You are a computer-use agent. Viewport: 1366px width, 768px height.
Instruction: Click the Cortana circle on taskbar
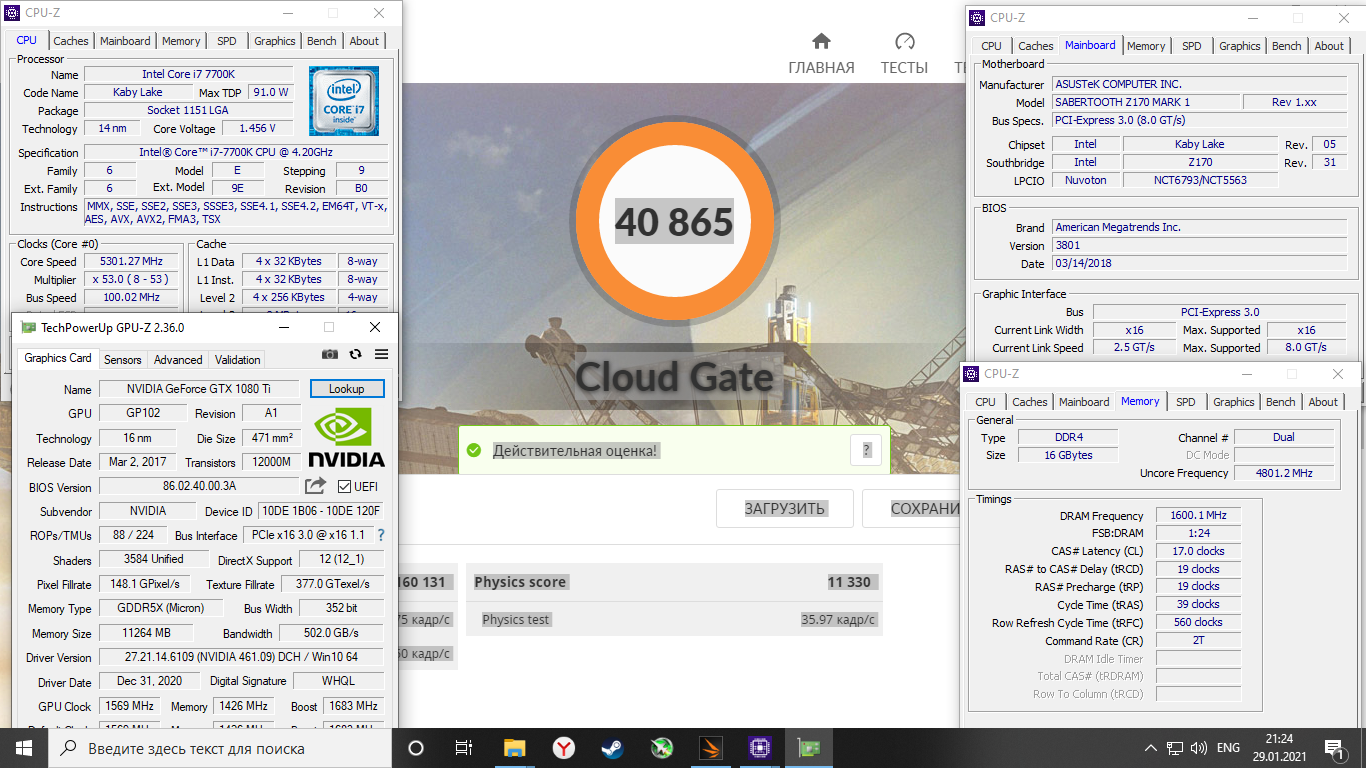[x=416, y=748]
